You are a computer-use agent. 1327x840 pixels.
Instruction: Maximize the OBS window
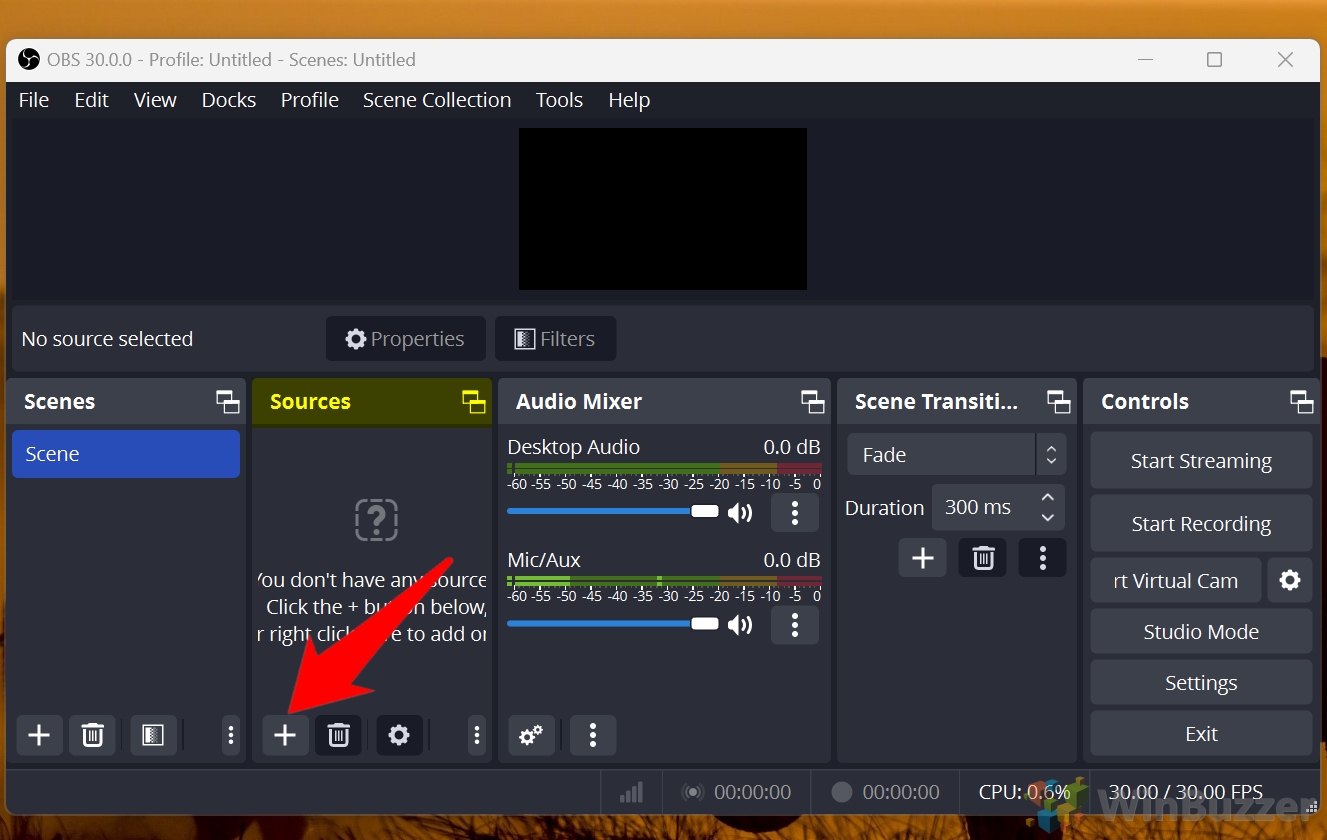click(1214, 60)
